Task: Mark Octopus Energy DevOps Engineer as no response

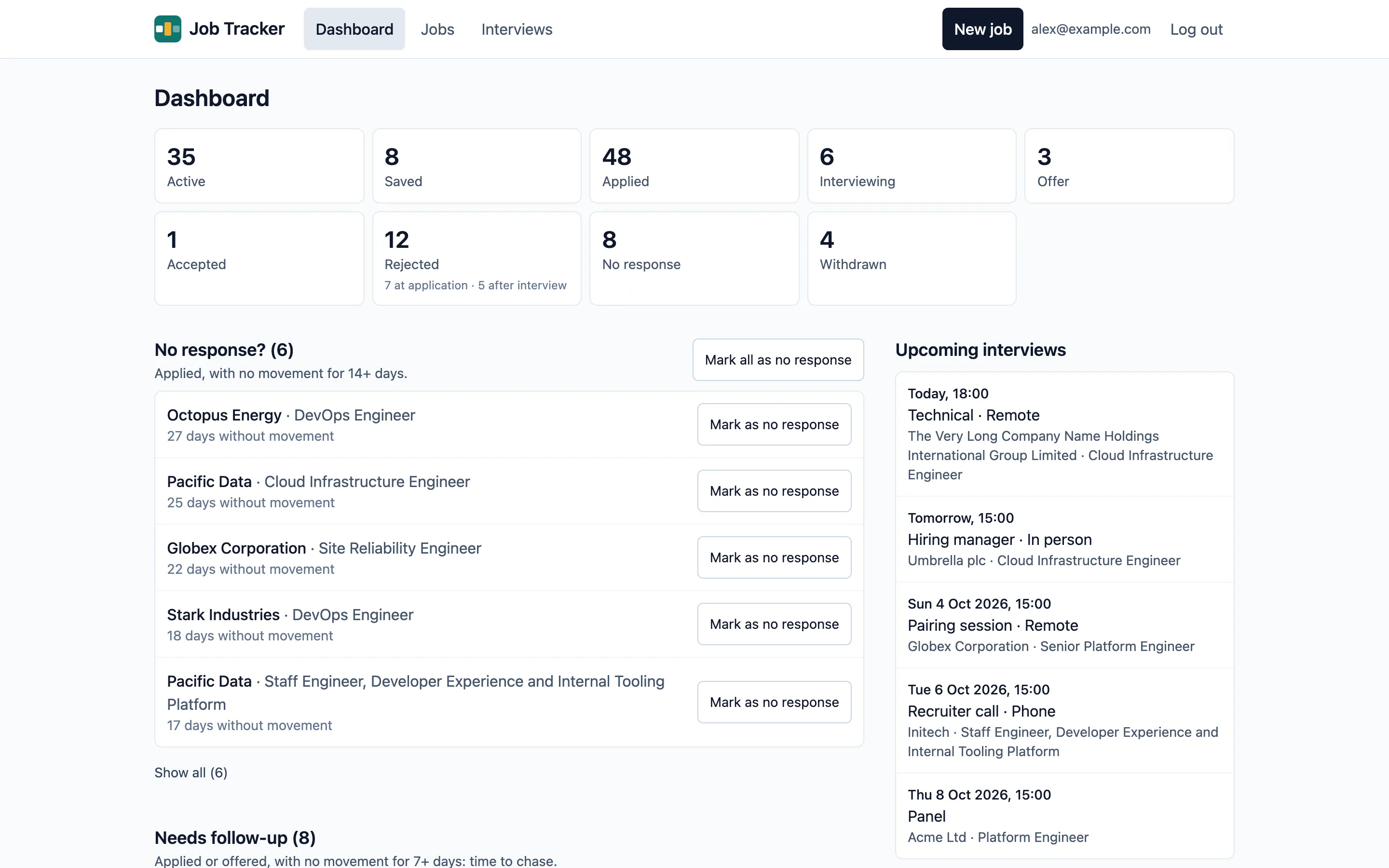Action: 774,424
